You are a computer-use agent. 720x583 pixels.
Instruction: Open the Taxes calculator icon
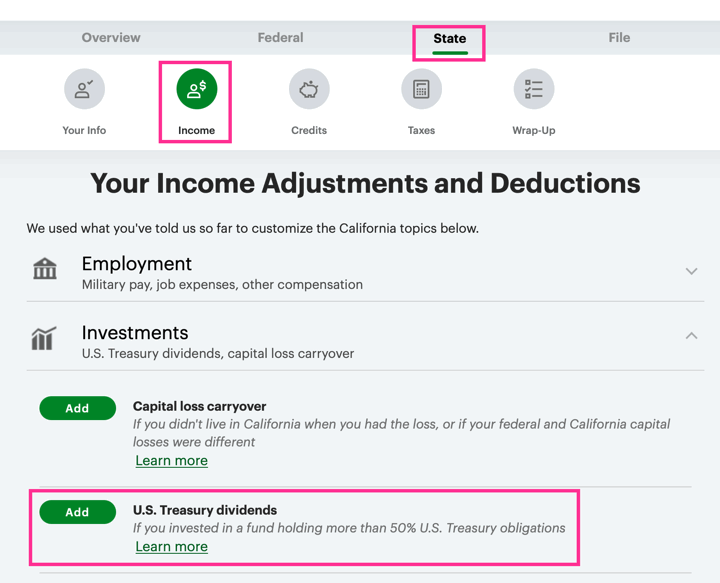[x=421, y=90]
